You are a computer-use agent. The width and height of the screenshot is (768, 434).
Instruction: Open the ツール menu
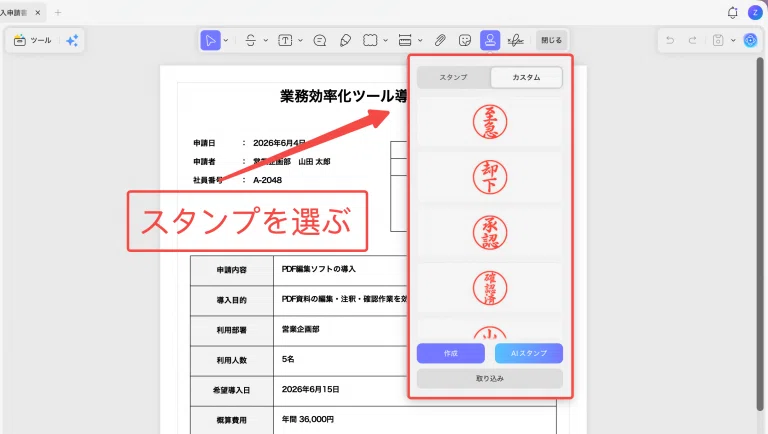(x=33, y=40)
